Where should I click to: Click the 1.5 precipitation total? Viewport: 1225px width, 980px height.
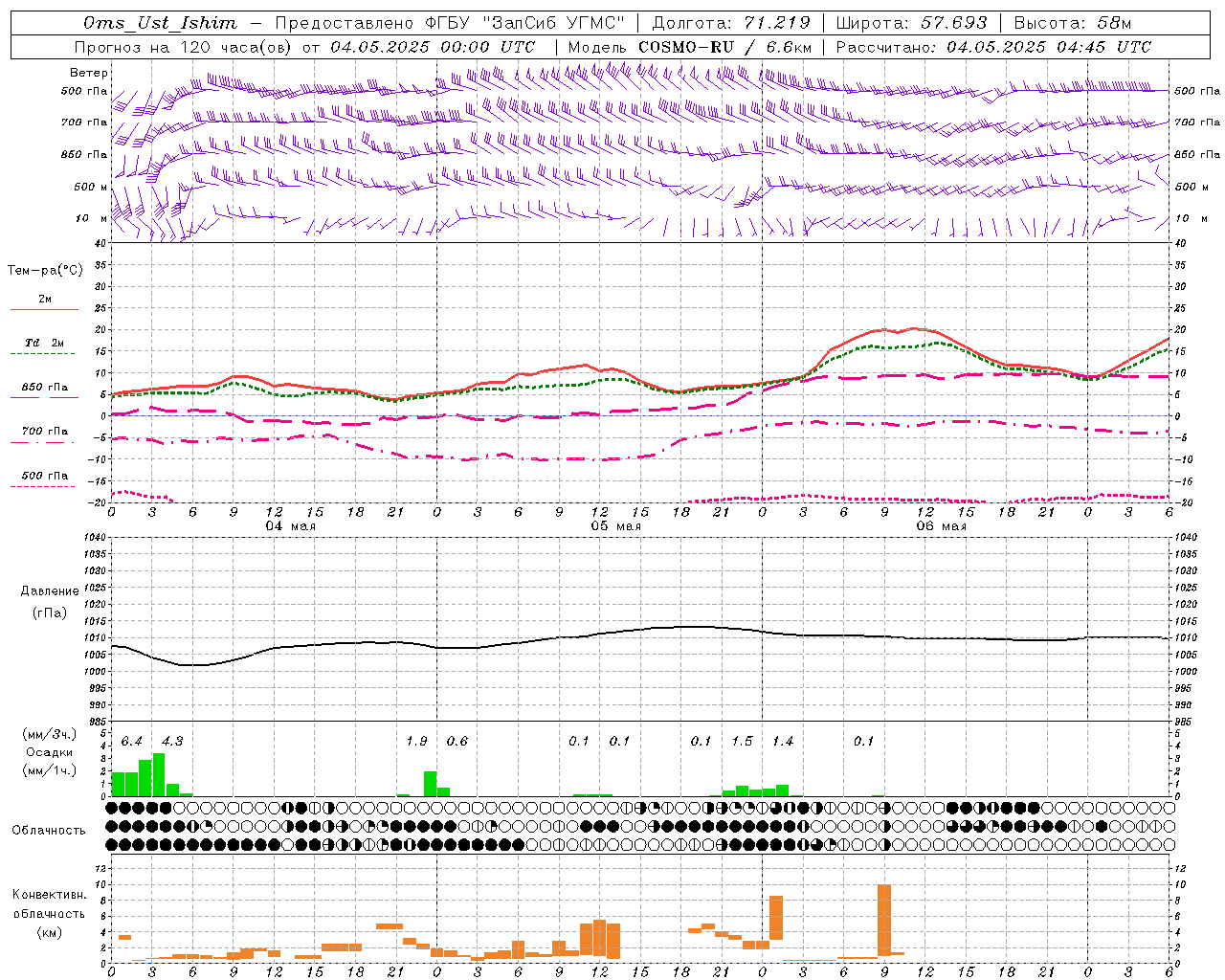pyautogui.click(x=742, y=742)
